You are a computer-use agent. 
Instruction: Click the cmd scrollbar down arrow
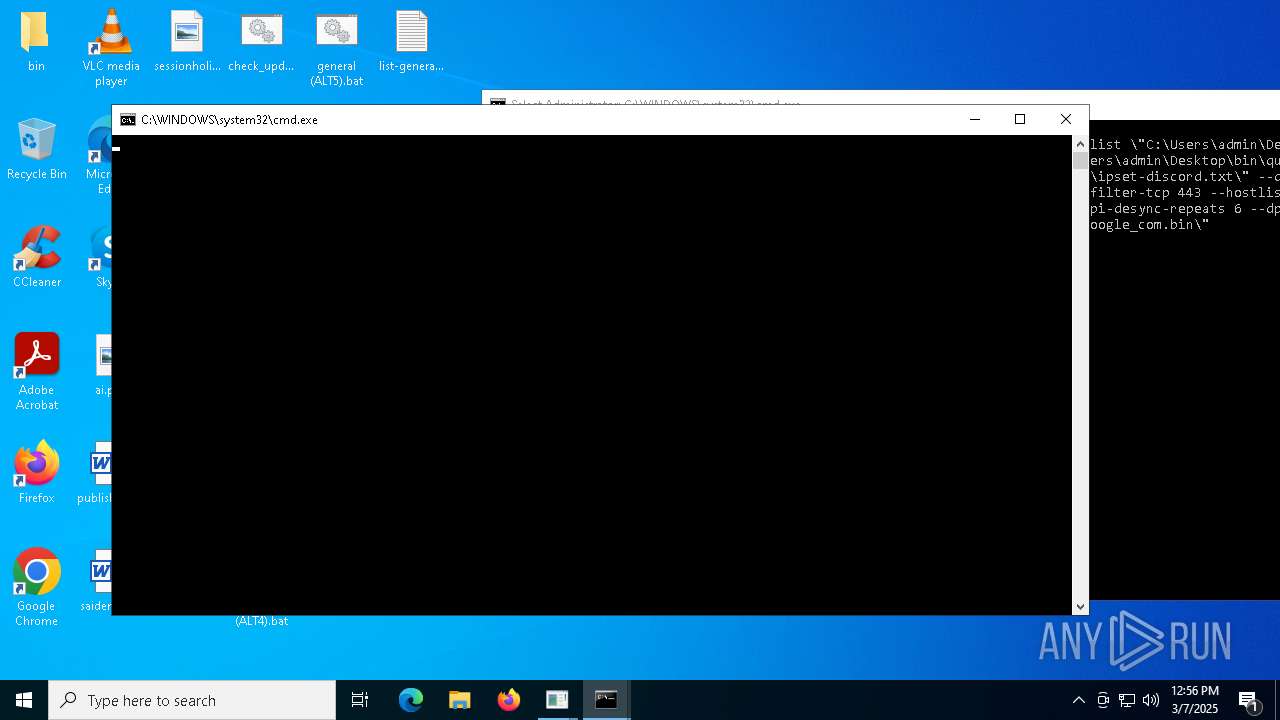coord(1080,607)
